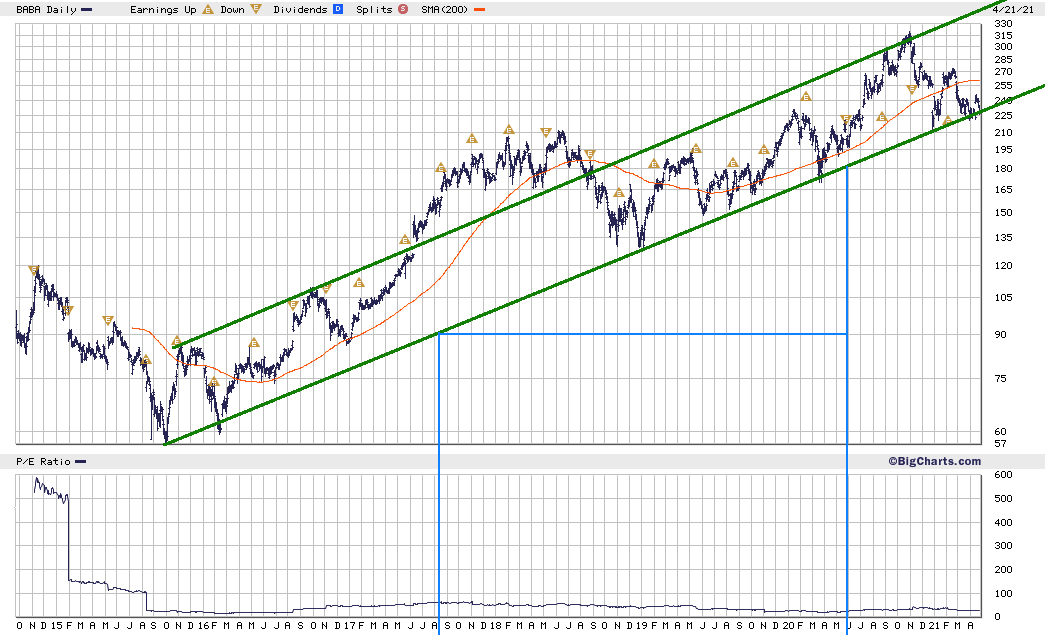Viewport: 1045px width, 635px height.
Task: Click the 150 price axis value
Action: (x=1003, y=212)
